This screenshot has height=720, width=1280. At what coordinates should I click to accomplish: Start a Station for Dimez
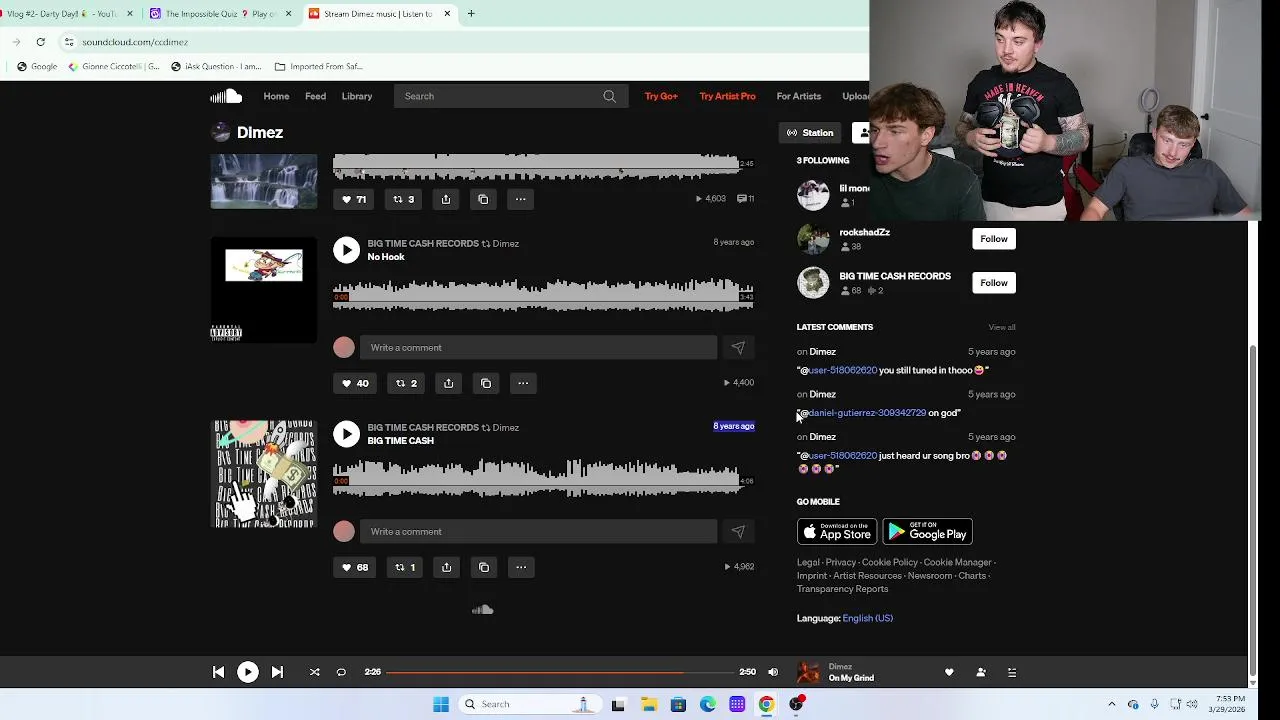coord(810,133)
